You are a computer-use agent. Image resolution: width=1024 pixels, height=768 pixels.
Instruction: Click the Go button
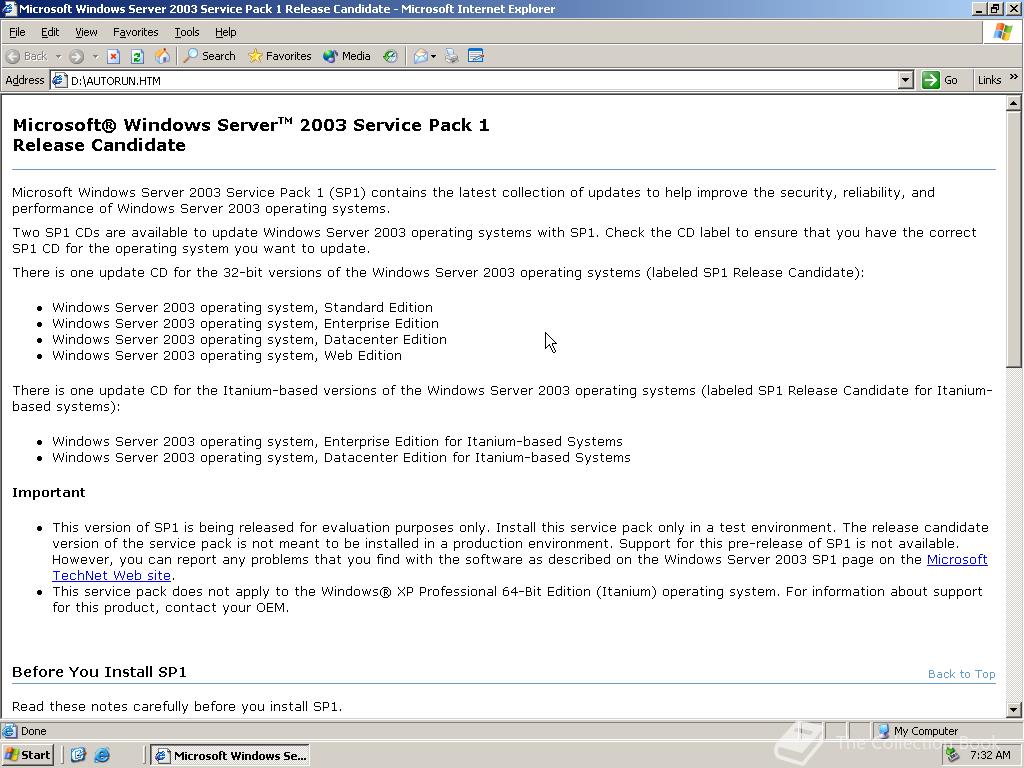(x=940, y=80)
